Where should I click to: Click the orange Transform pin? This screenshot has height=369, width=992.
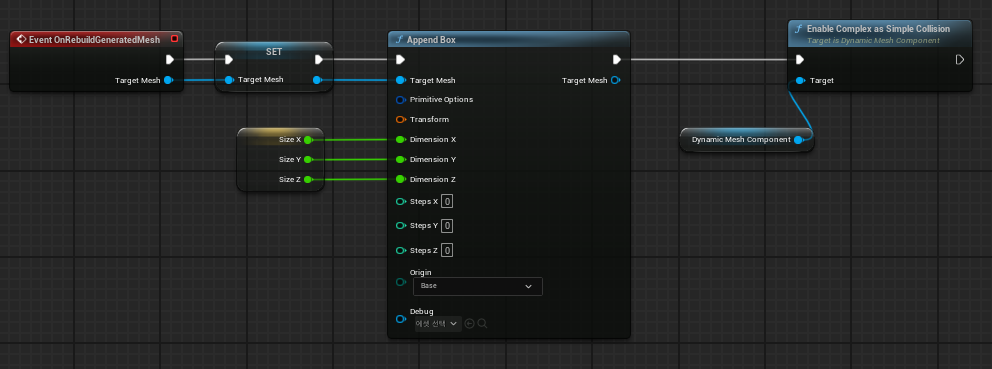point(400,120)
